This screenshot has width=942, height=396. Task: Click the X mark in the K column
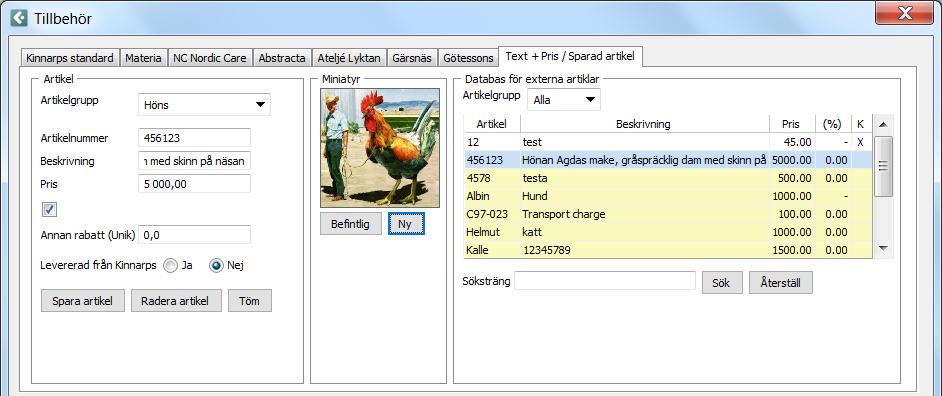point(860,142)
